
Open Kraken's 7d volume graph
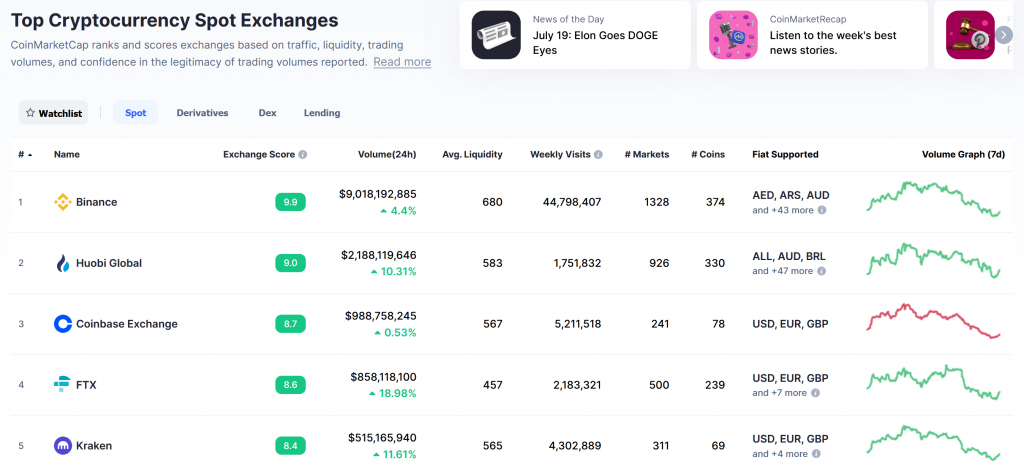[933, 443]
